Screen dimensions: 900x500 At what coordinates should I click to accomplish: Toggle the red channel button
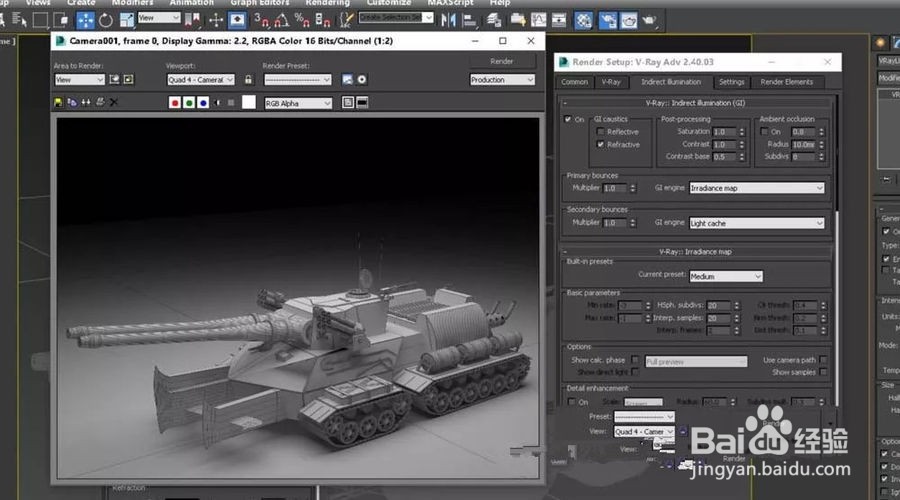(x=175, y=103)
